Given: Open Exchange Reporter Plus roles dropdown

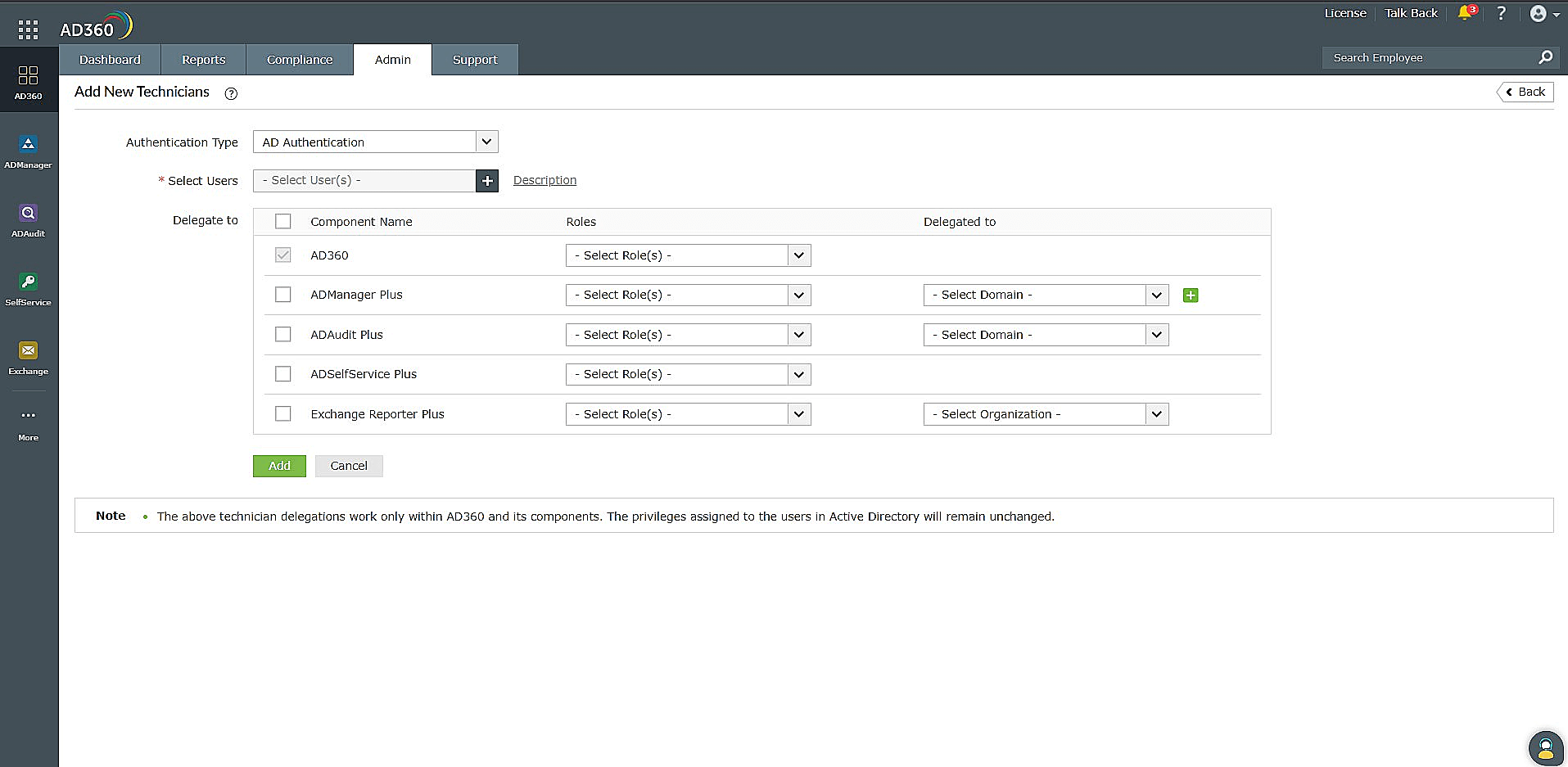Looking at the screenshot, I should 689,414.
